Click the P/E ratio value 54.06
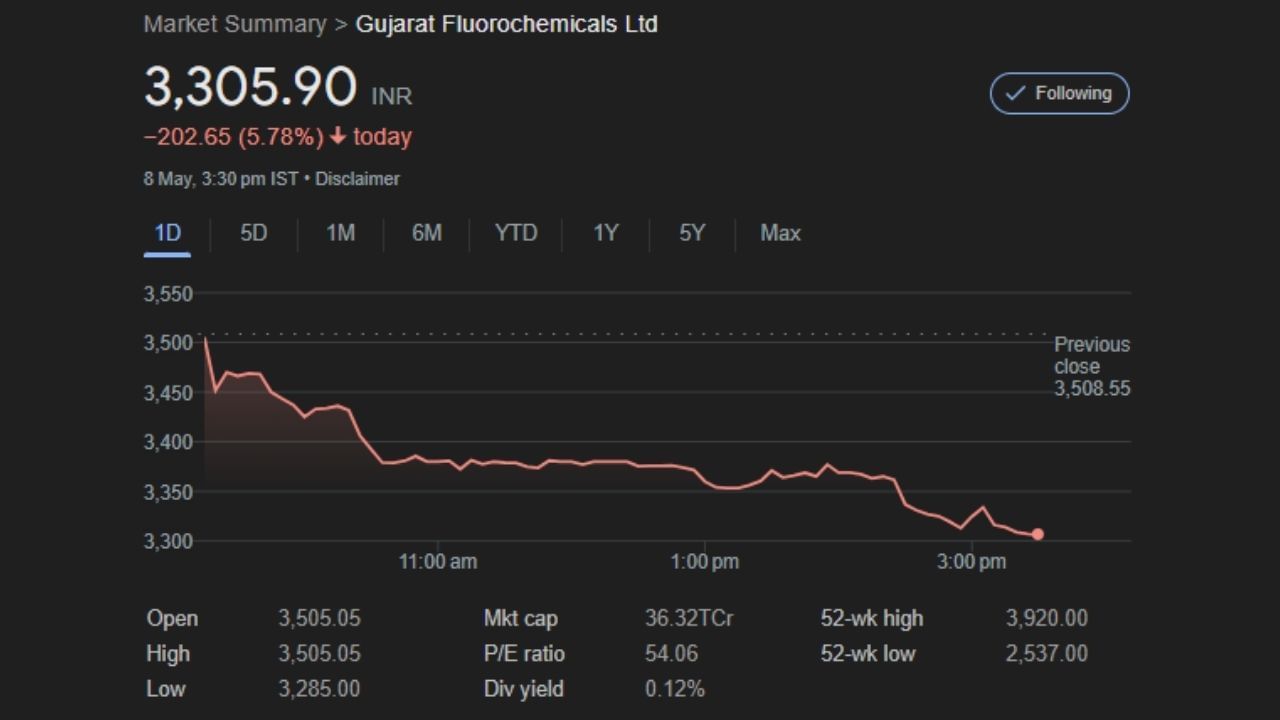1280x720 pixels. 671,653
